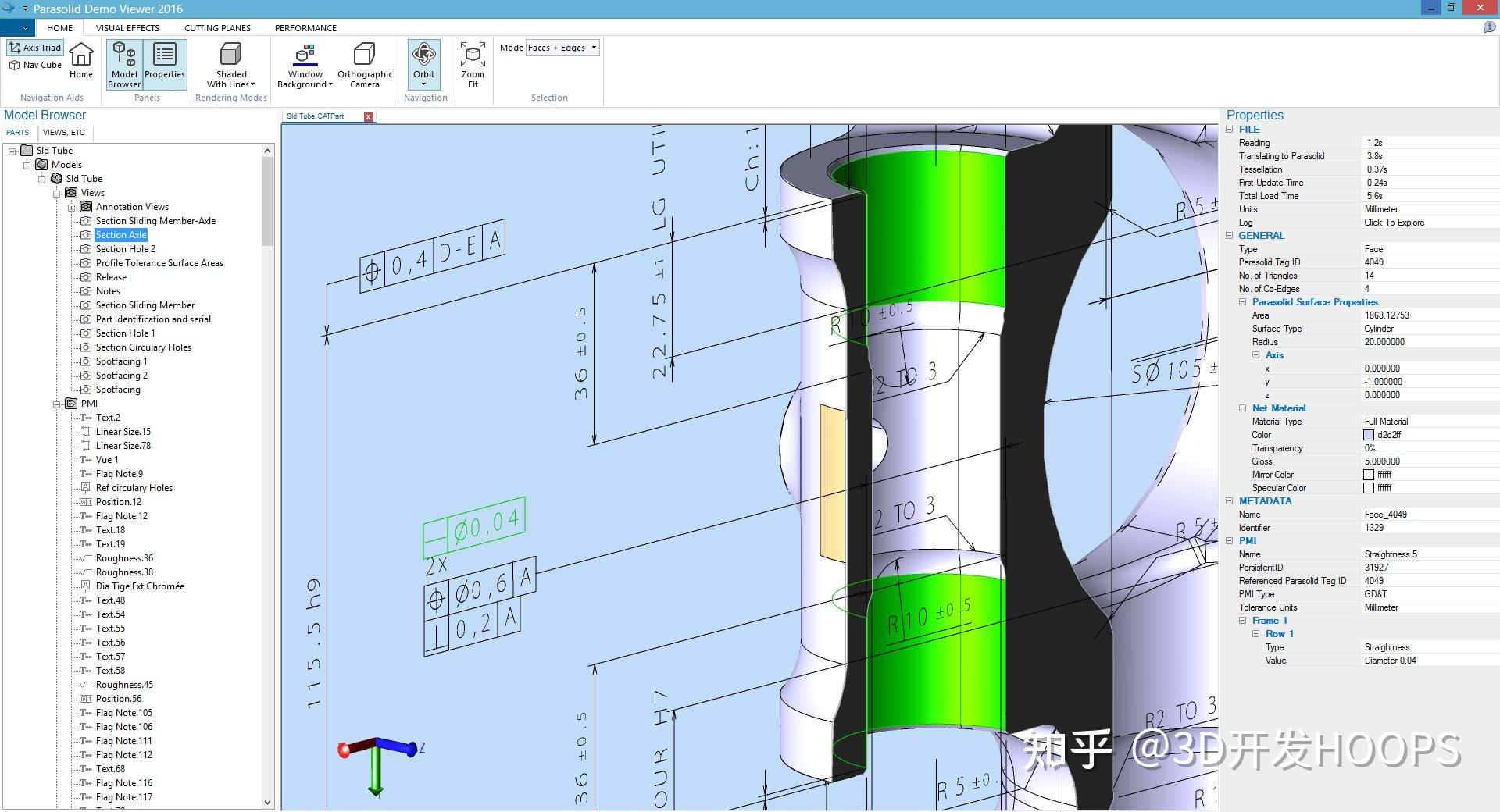
Task: Open the Mode Faces + Edges dropdown
Action: coord(592,48)
